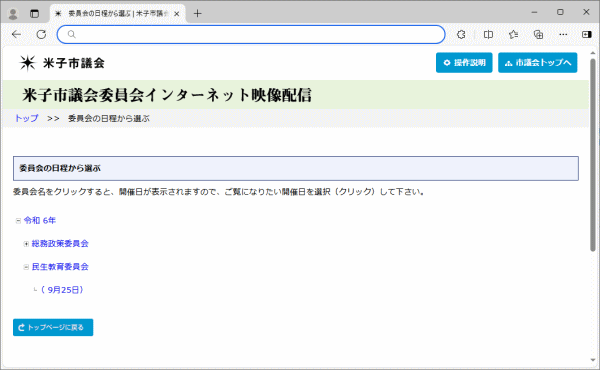Collapse the 令和 6年 tree node

click(18, 221)
